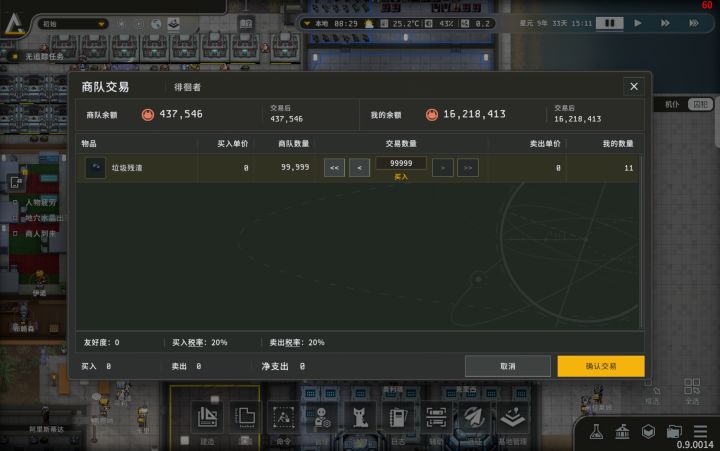This screenshot has height=451, width=720.
Task: Click the << sell-all arrow button
Action: [x=334, y=168]
